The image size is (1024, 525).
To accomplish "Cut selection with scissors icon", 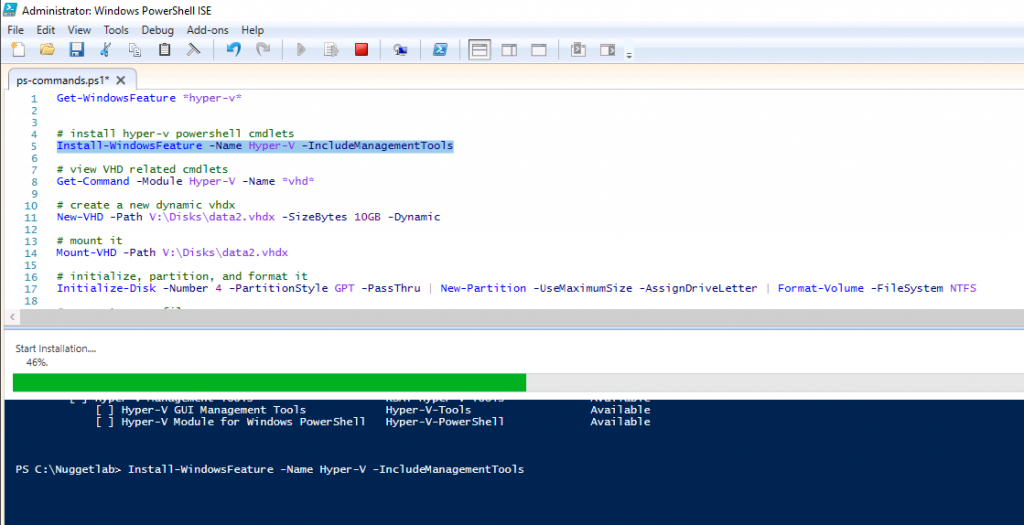I will point(106,50).
